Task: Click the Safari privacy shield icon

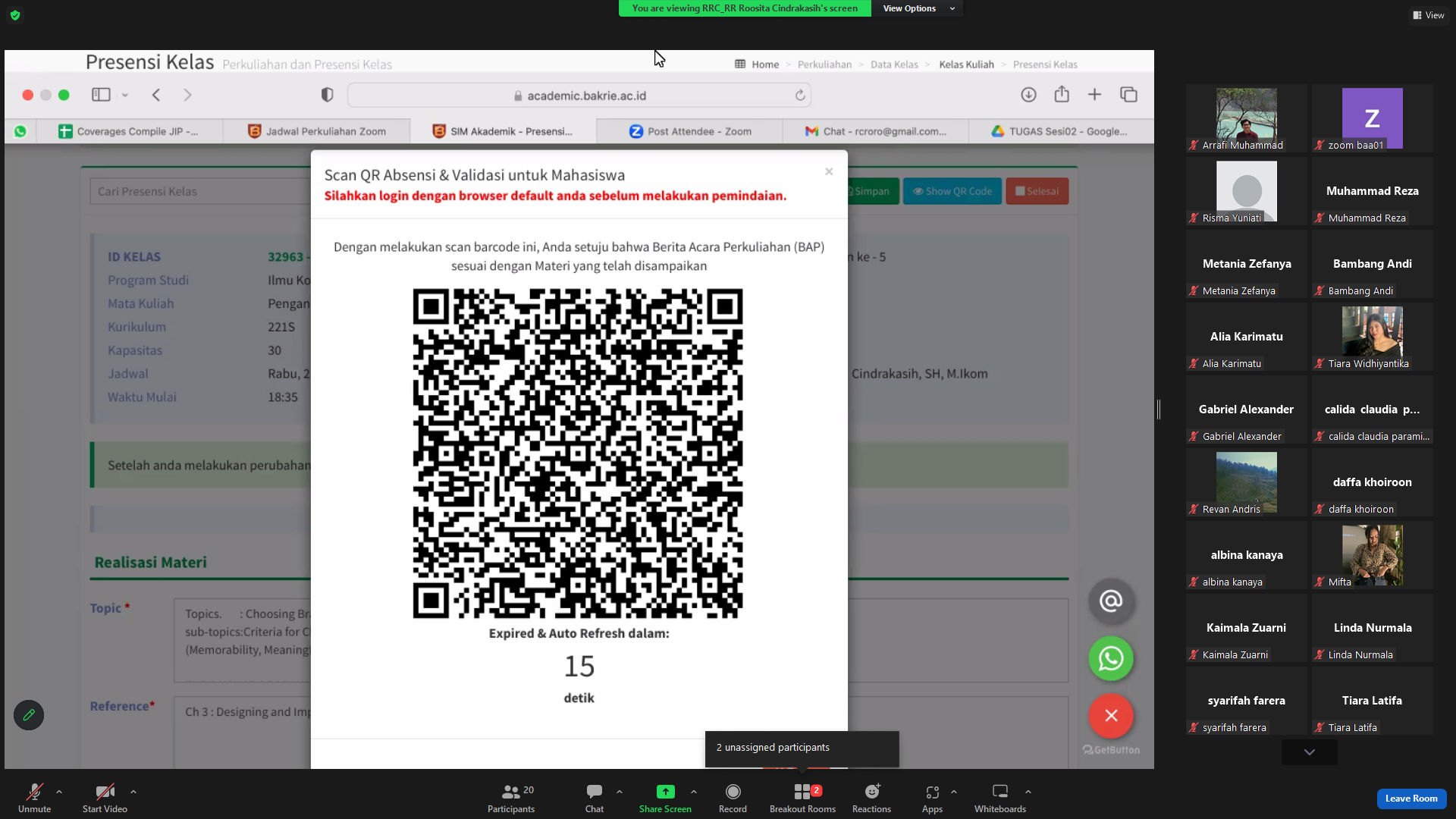Action: (x=327, y=95)
